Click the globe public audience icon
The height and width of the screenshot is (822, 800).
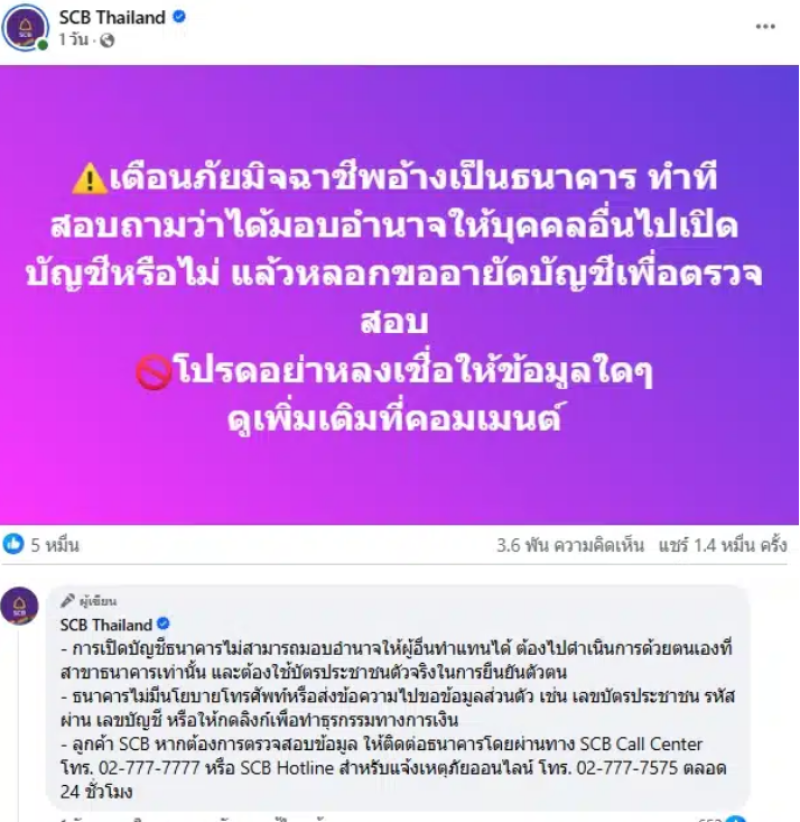107,40
